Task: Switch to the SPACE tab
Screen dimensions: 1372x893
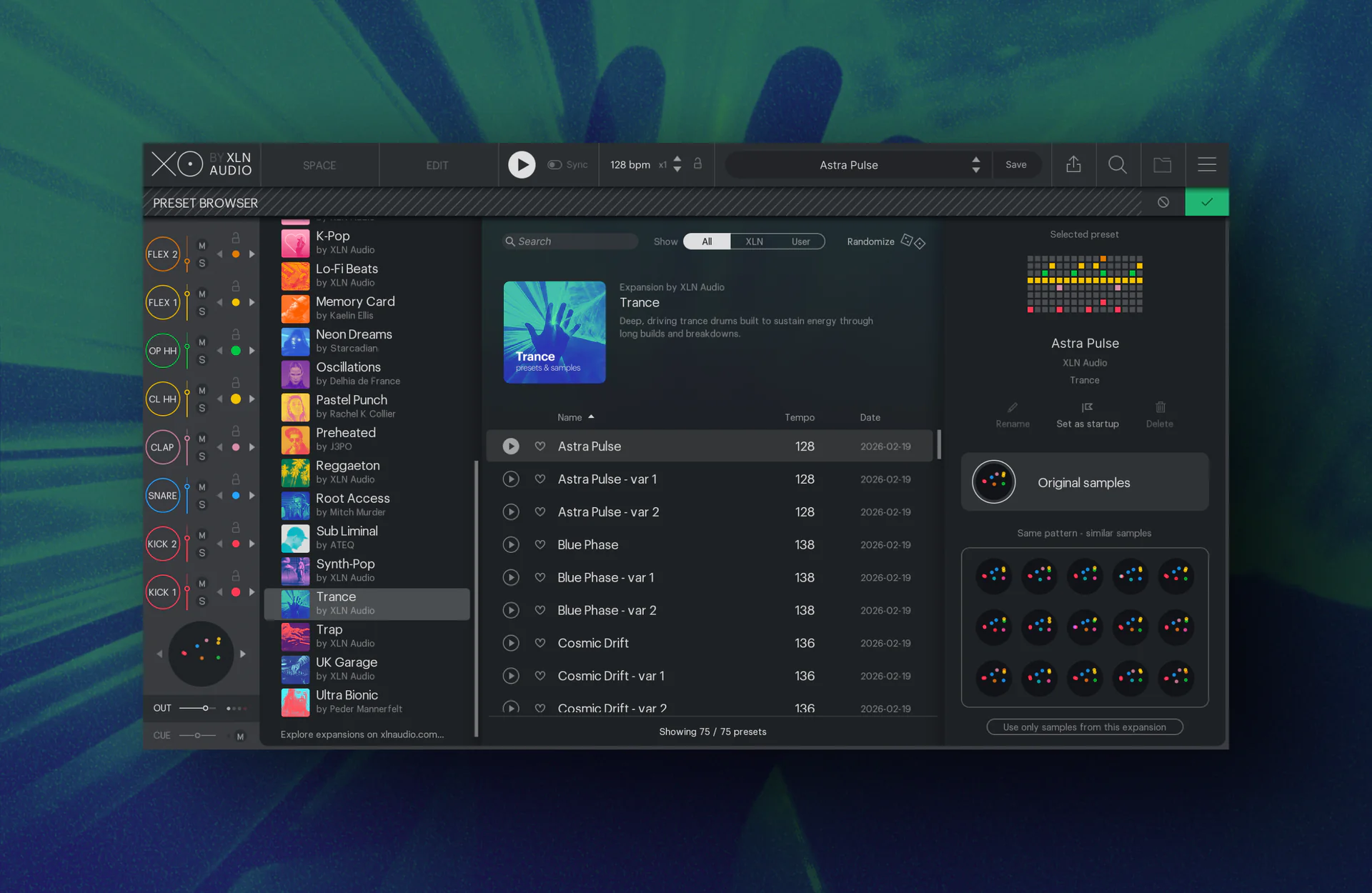Action: 319,165
